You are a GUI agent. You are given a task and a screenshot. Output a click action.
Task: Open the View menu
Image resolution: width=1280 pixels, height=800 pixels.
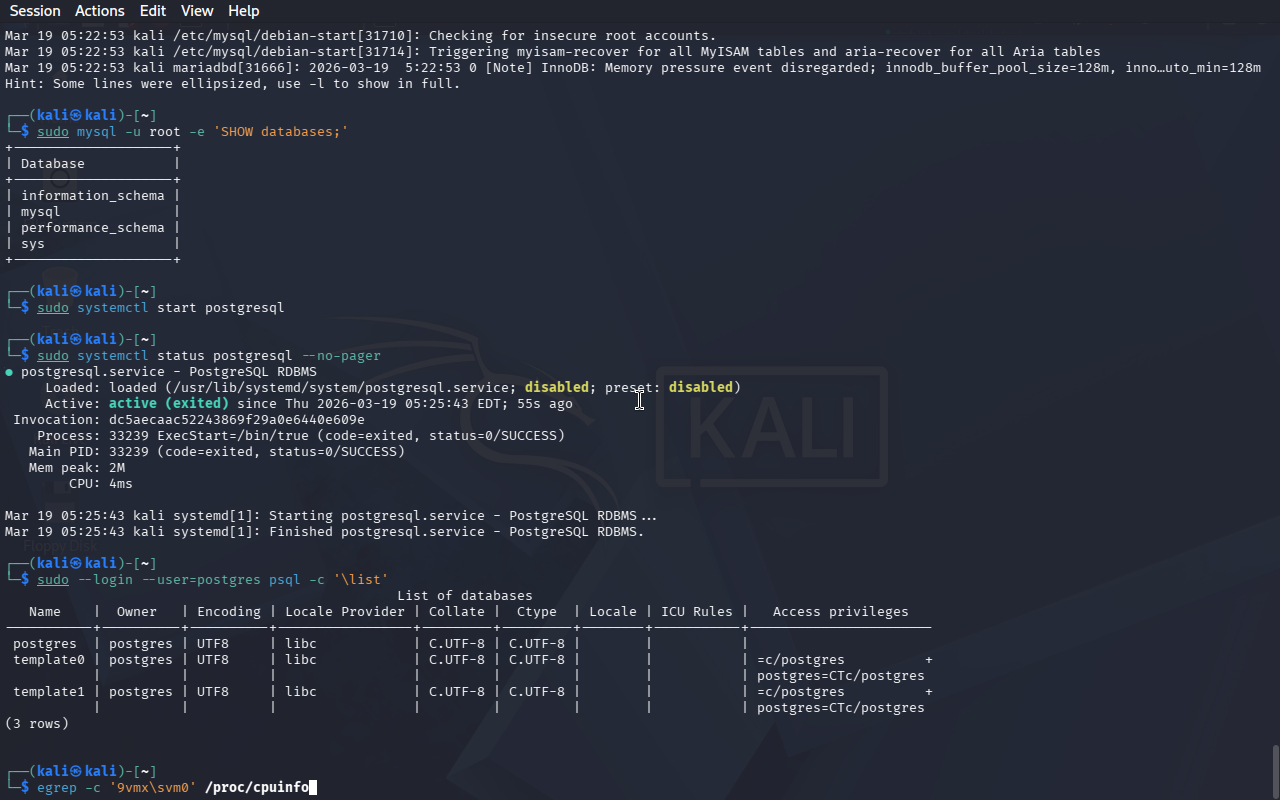[x=197, y=11]
